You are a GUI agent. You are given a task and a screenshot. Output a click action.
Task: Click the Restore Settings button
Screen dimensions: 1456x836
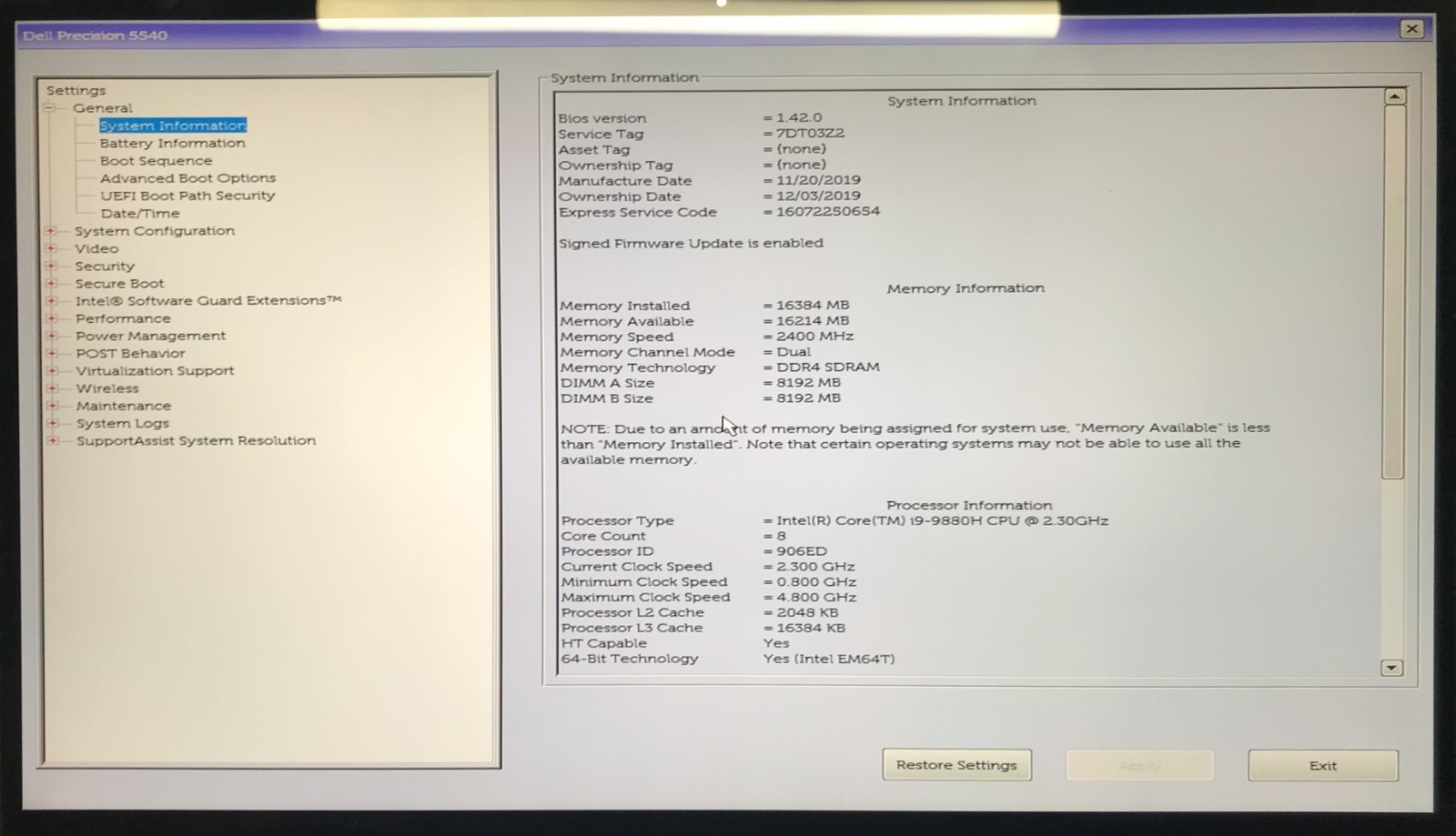click(x=956, y=765)
